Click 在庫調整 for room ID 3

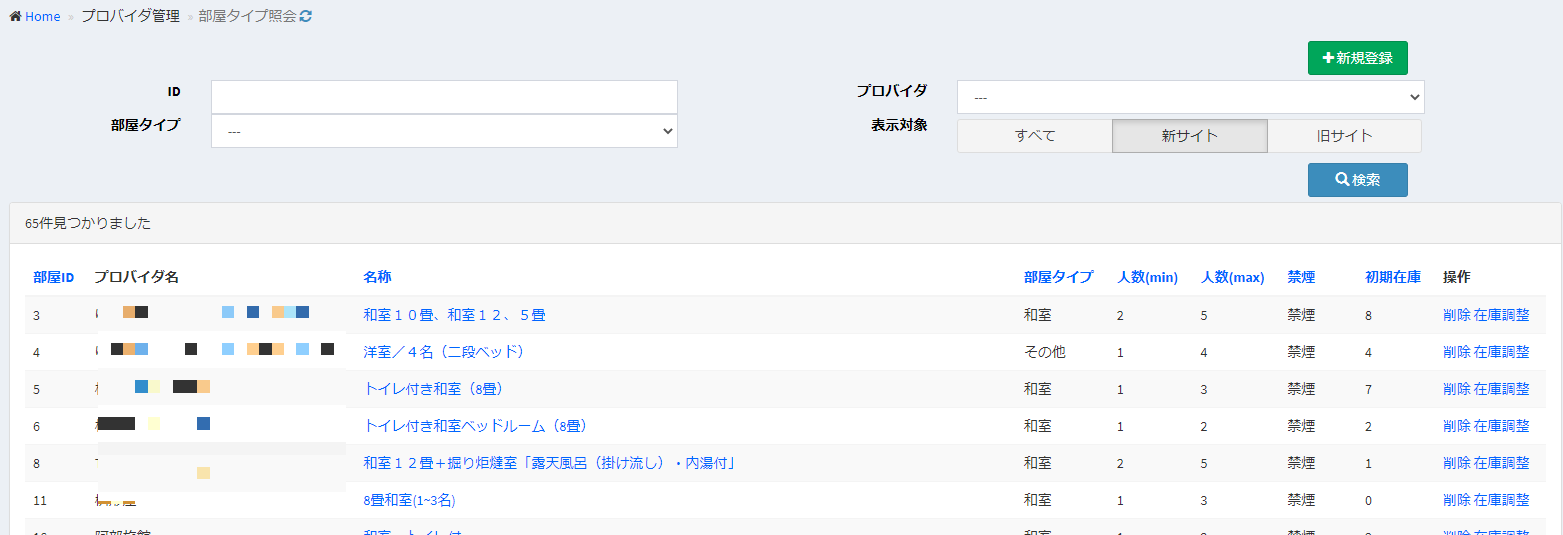pos(1502,315)
